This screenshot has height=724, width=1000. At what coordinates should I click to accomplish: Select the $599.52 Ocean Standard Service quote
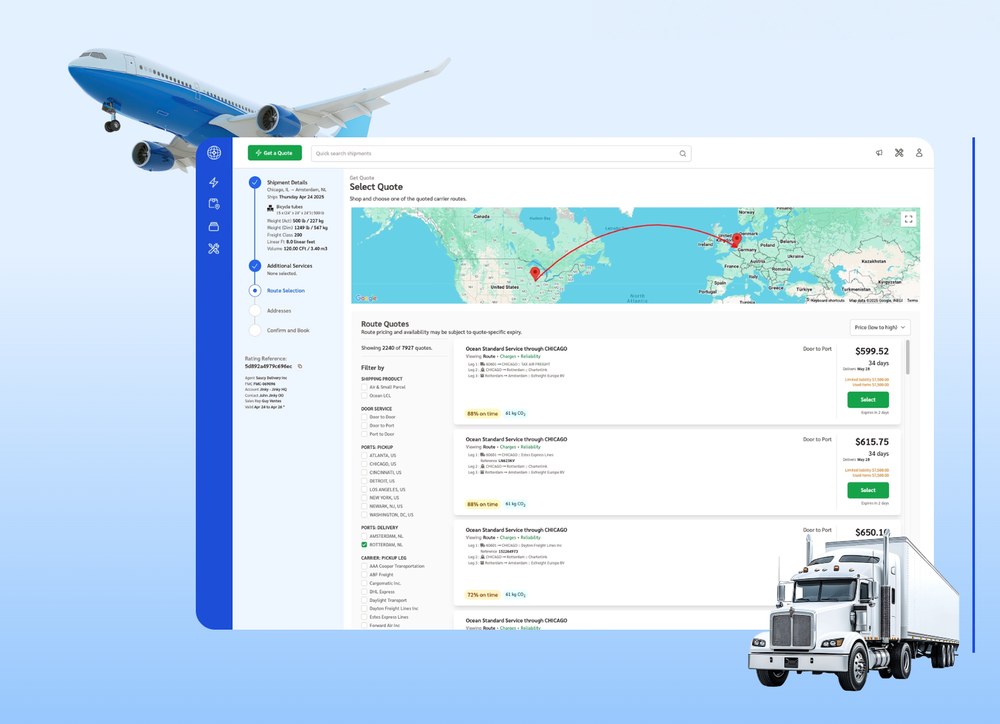point(867,398)
